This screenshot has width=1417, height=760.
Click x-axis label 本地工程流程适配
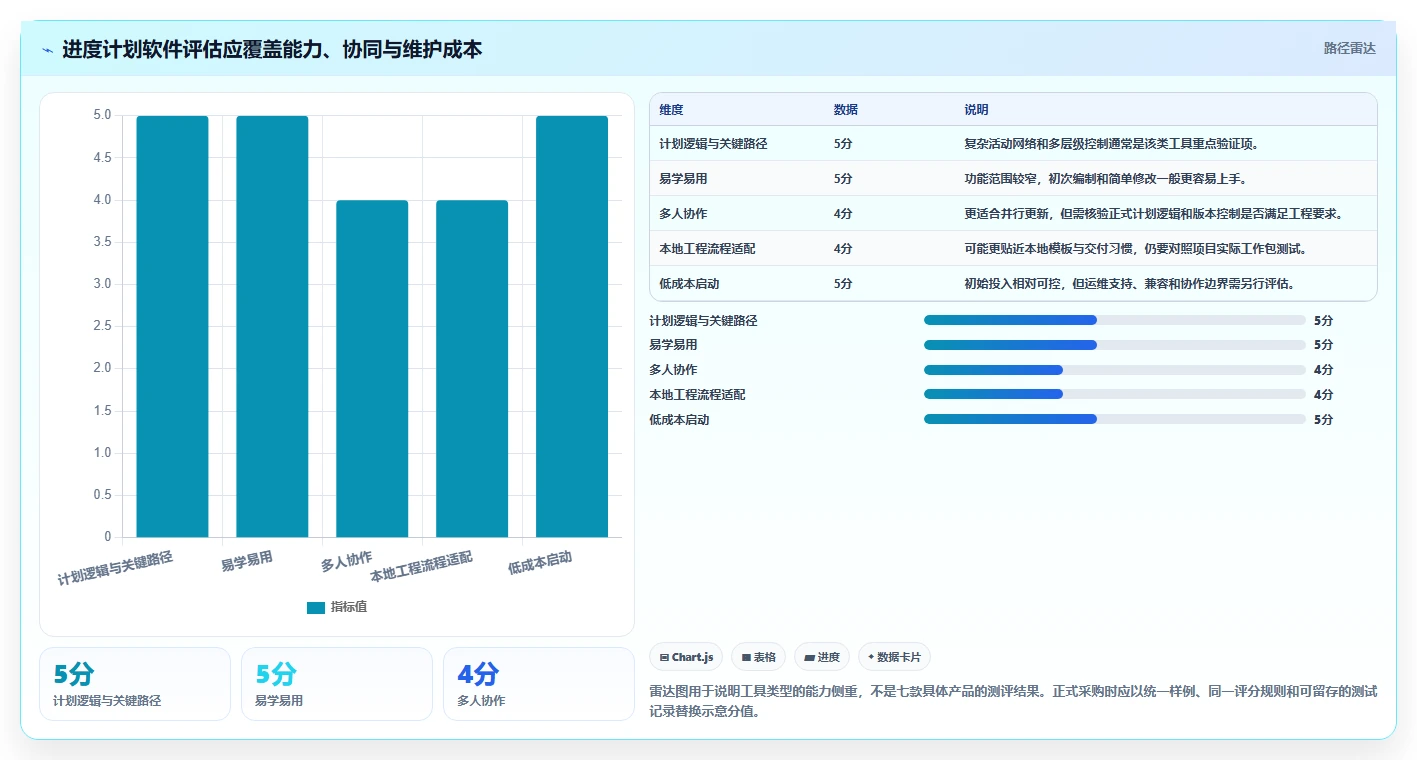421,567
